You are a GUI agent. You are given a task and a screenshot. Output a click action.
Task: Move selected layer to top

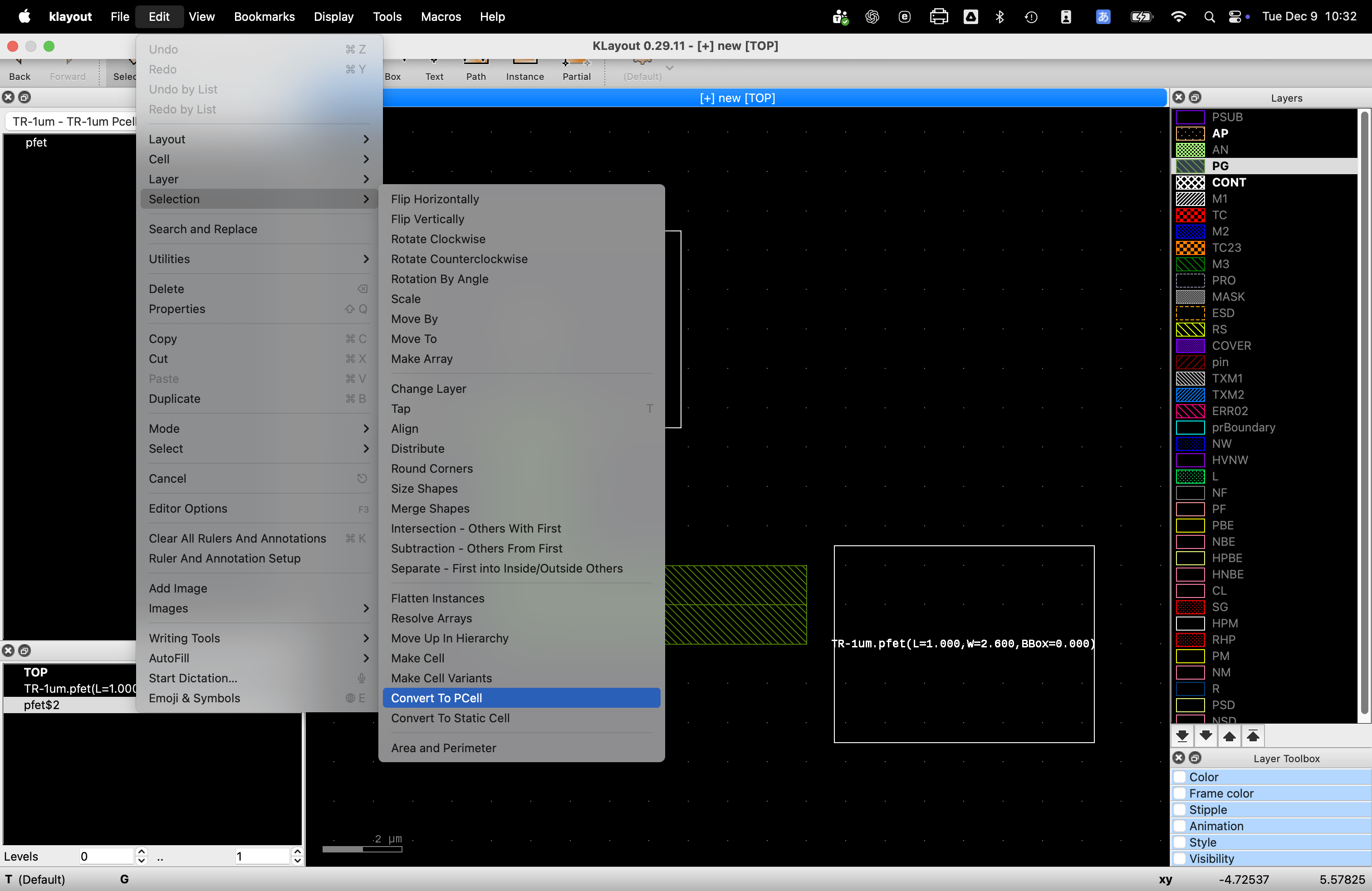1253,736
